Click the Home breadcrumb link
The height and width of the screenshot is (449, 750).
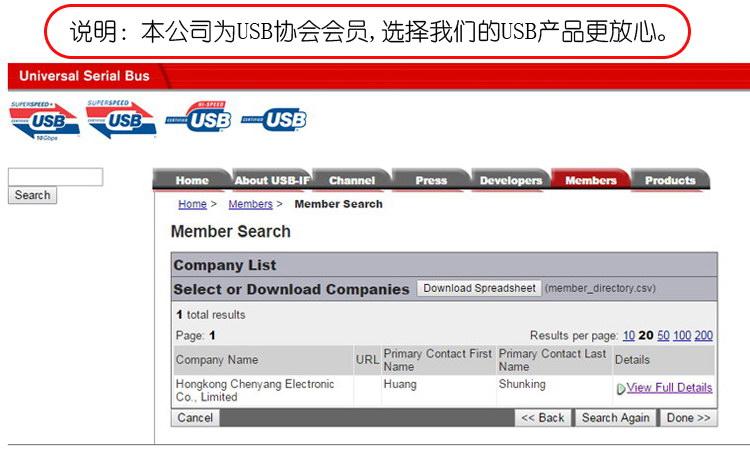(192, 204)
